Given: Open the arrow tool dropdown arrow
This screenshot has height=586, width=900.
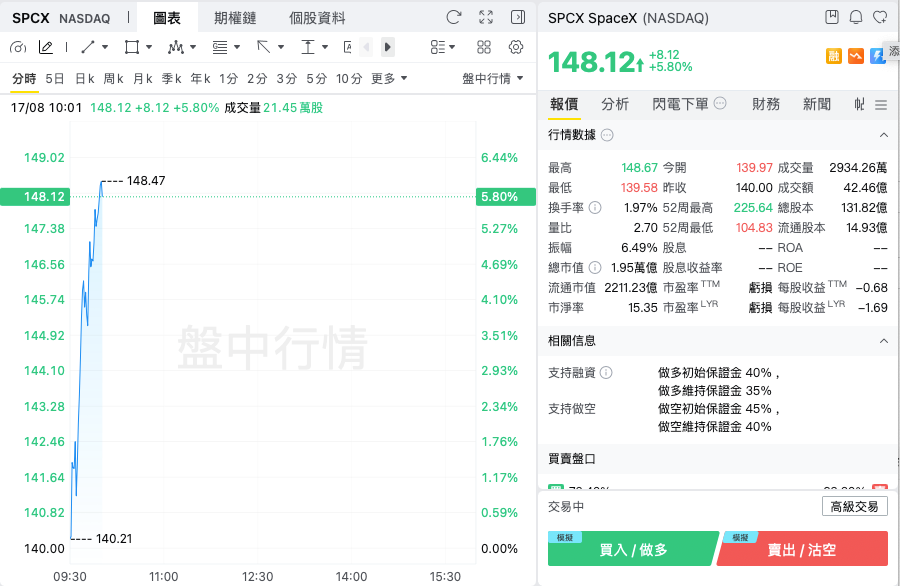Looking at the screenshot, I should pos(281,47).
